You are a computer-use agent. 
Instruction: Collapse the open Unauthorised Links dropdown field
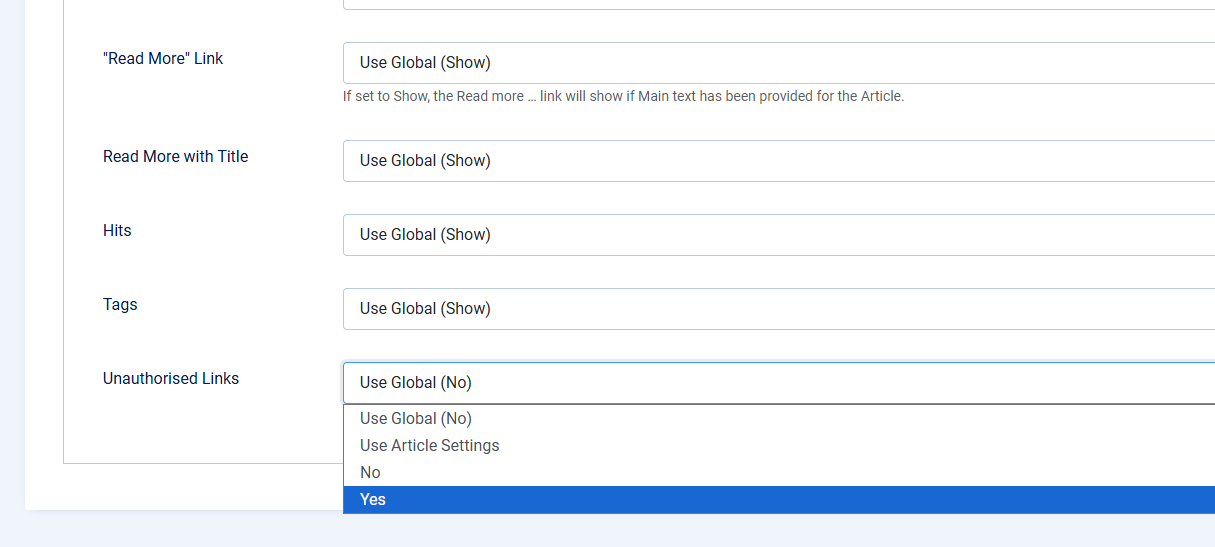click(778, 383)
